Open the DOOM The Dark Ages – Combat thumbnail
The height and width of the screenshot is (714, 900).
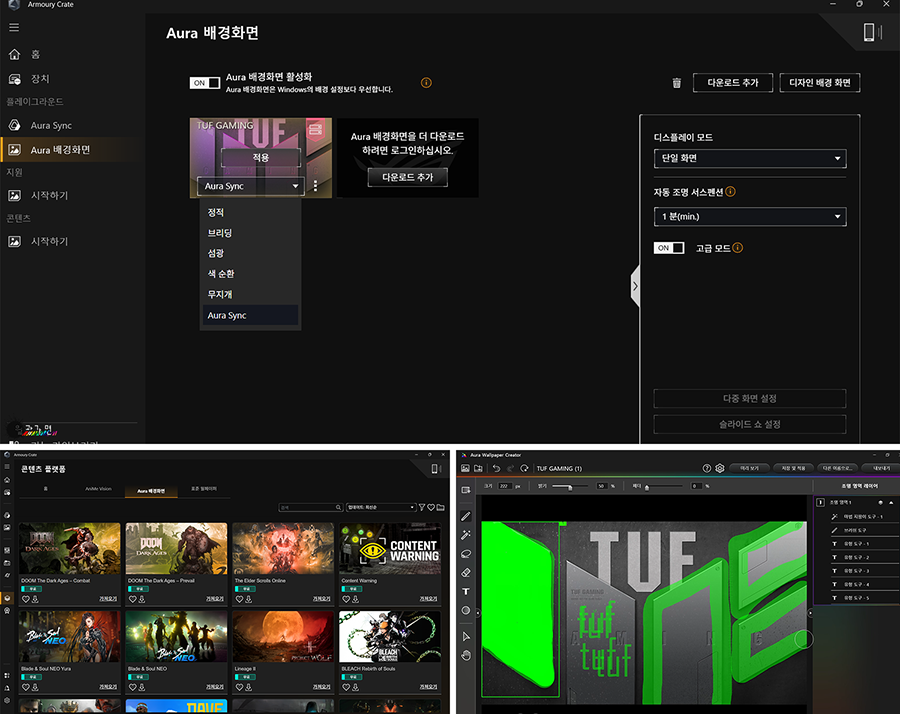click(70, 548)
